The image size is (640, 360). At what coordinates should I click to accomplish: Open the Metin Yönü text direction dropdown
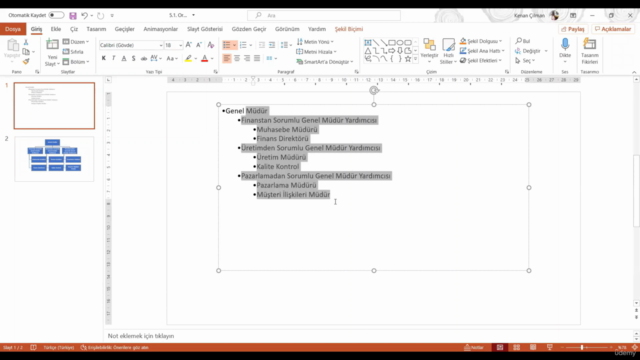pyautogui.click(x=315, y=42)
